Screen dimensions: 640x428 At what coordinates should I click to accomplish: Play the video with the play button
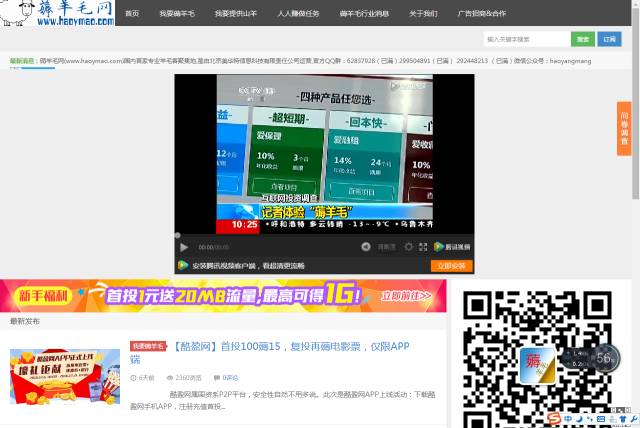184,247
